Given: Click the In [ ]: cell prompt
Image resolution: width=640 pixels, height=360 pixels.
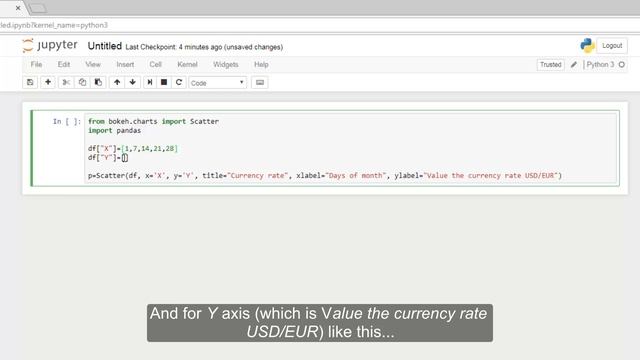Looking at the screenshot, I should [67, 121].
